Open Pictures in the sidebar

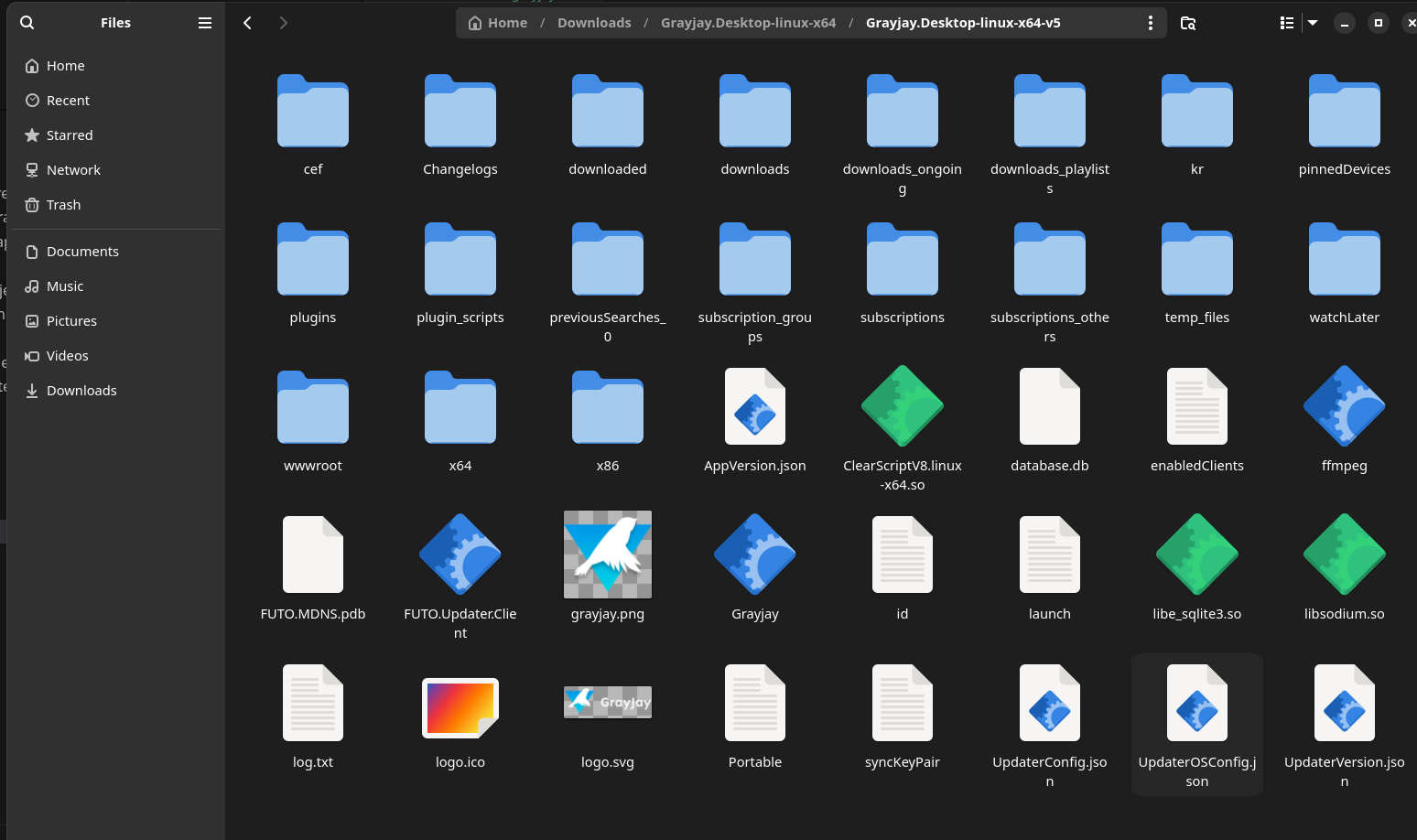(116, 321)
